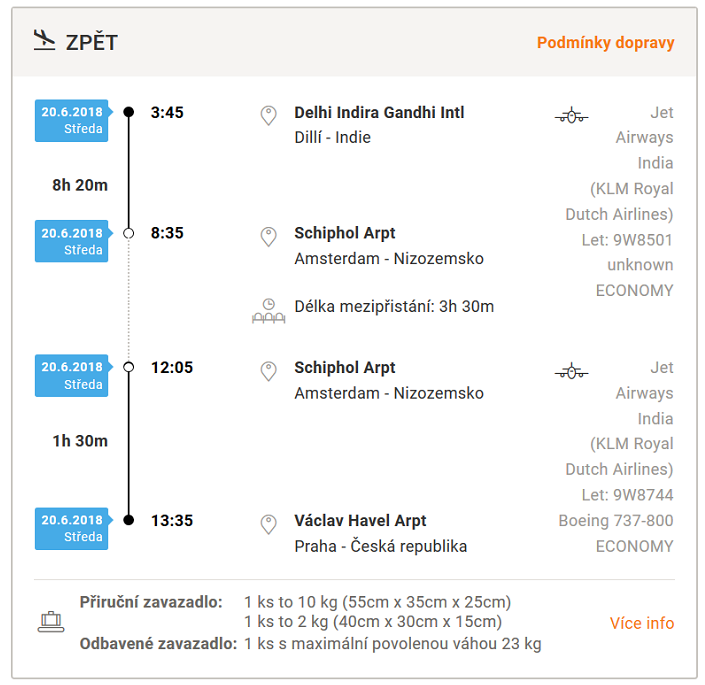Screen dimensions: 705x685
Task: Click the Délka mezipřistání 3h 30m text
Action: point(394,307)
